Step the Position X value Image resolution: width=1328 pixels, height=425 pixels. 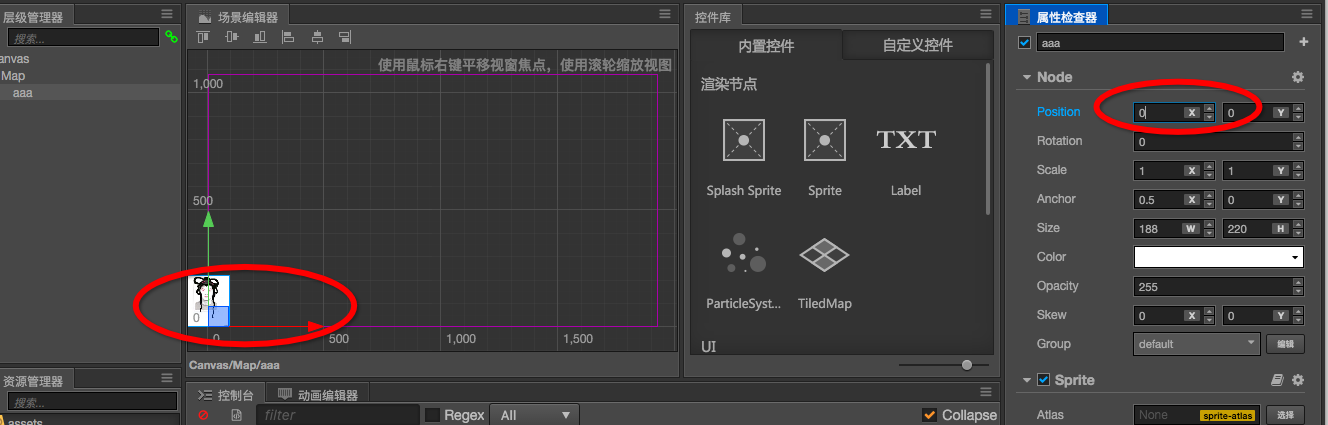pos(1209,113)
